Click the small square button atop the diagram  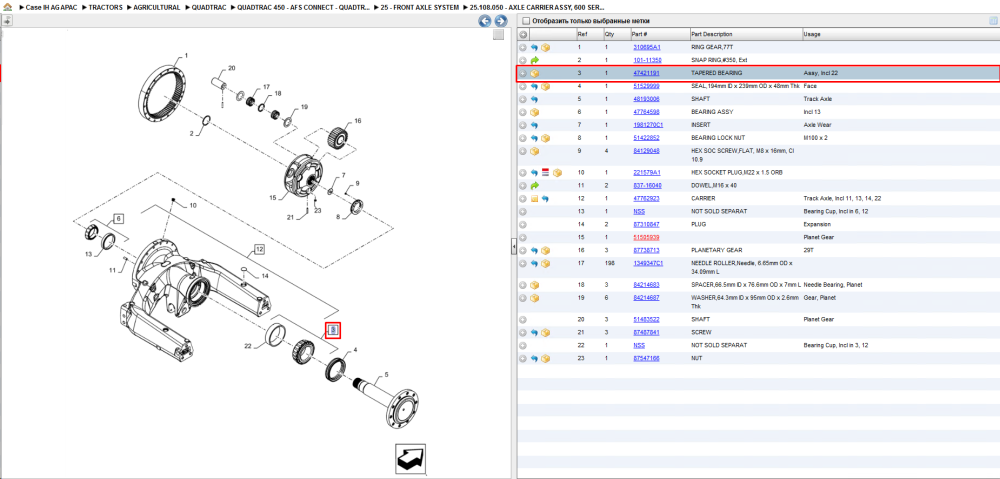click(499, 35)
